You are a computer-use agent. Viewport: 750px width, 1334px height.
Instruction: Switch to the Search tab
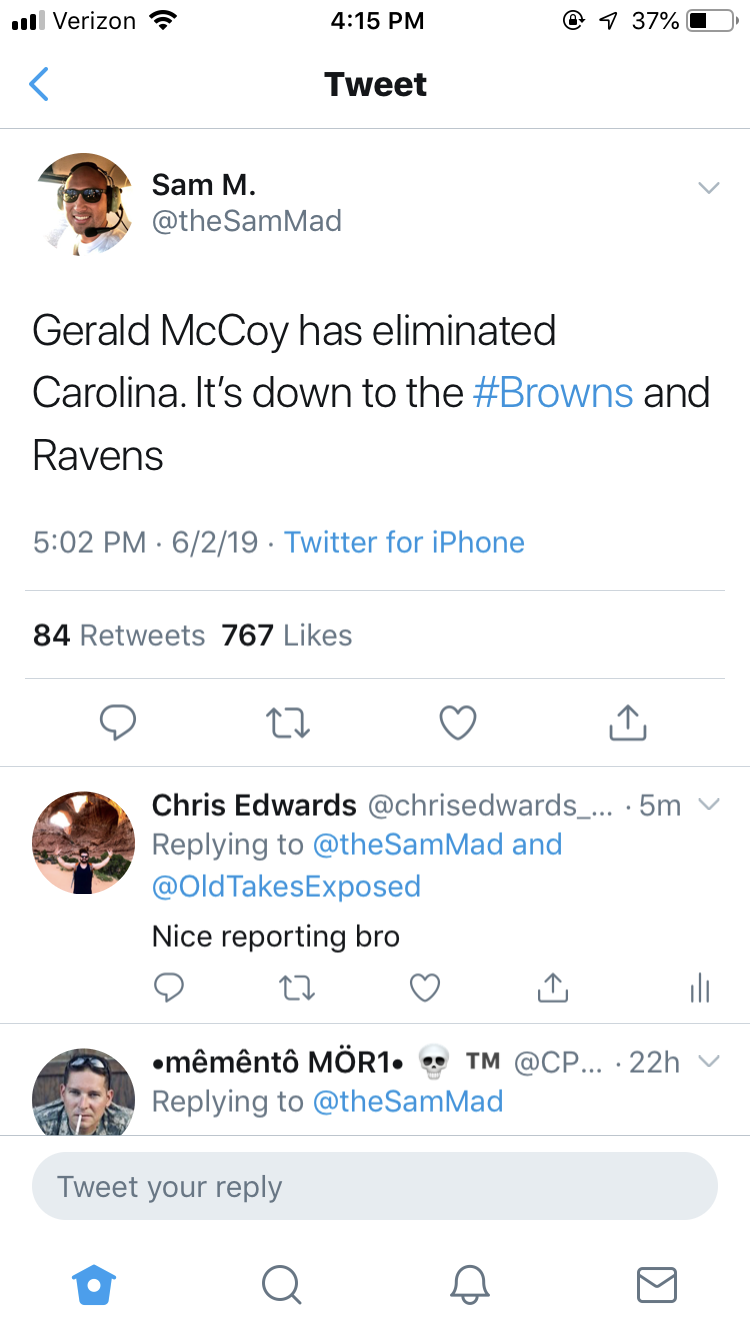[282, 1284]
